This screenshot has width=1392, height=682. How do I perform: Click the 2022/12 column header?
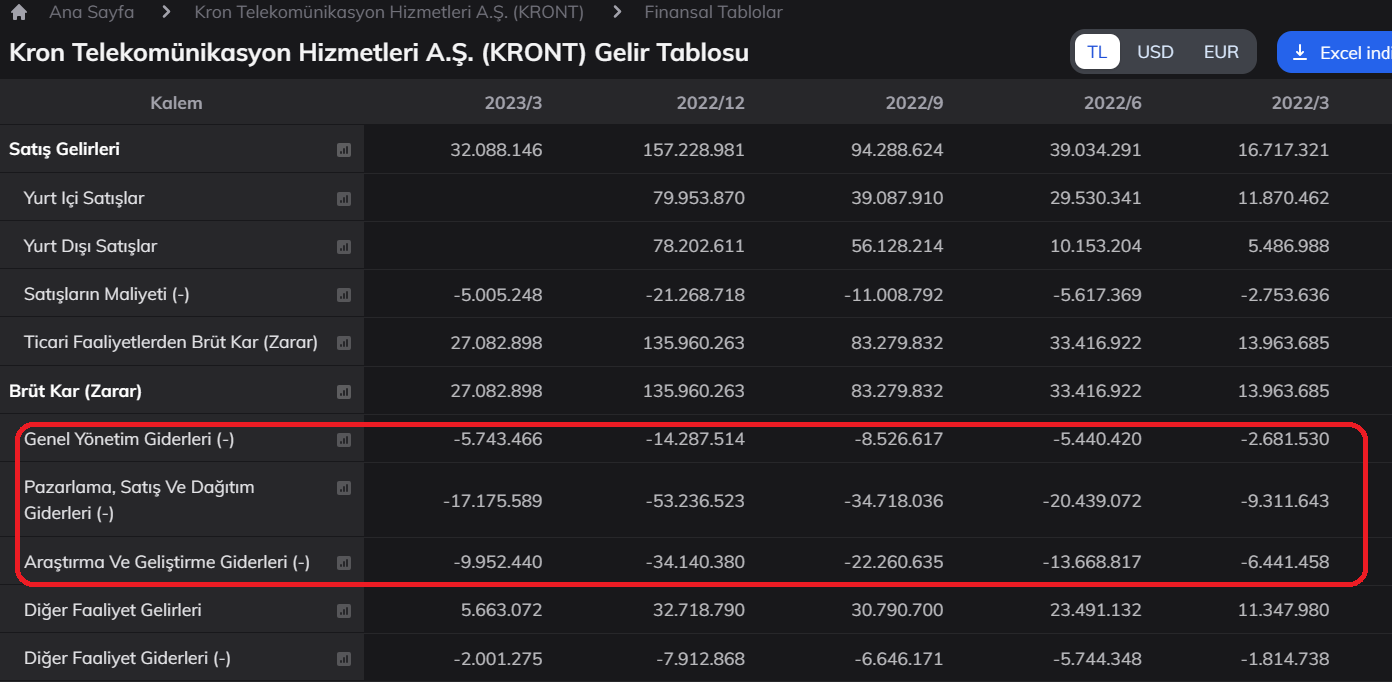tap(710, 103)
